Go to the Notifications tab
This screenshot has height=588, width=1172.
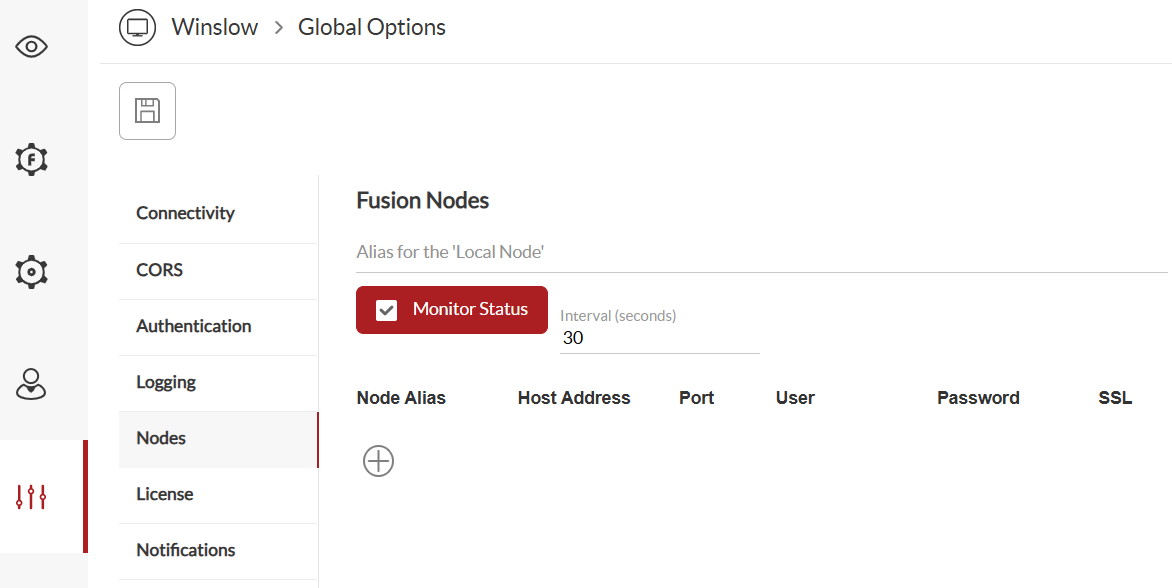tap(218, 551)
